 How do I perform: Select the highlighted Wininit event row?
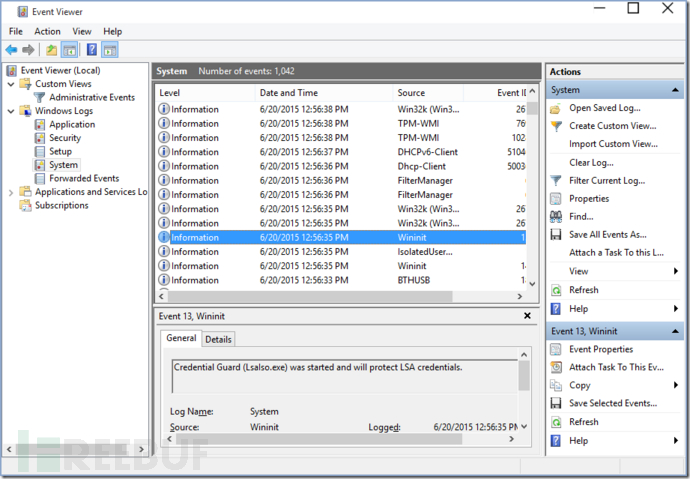point(341,238)
